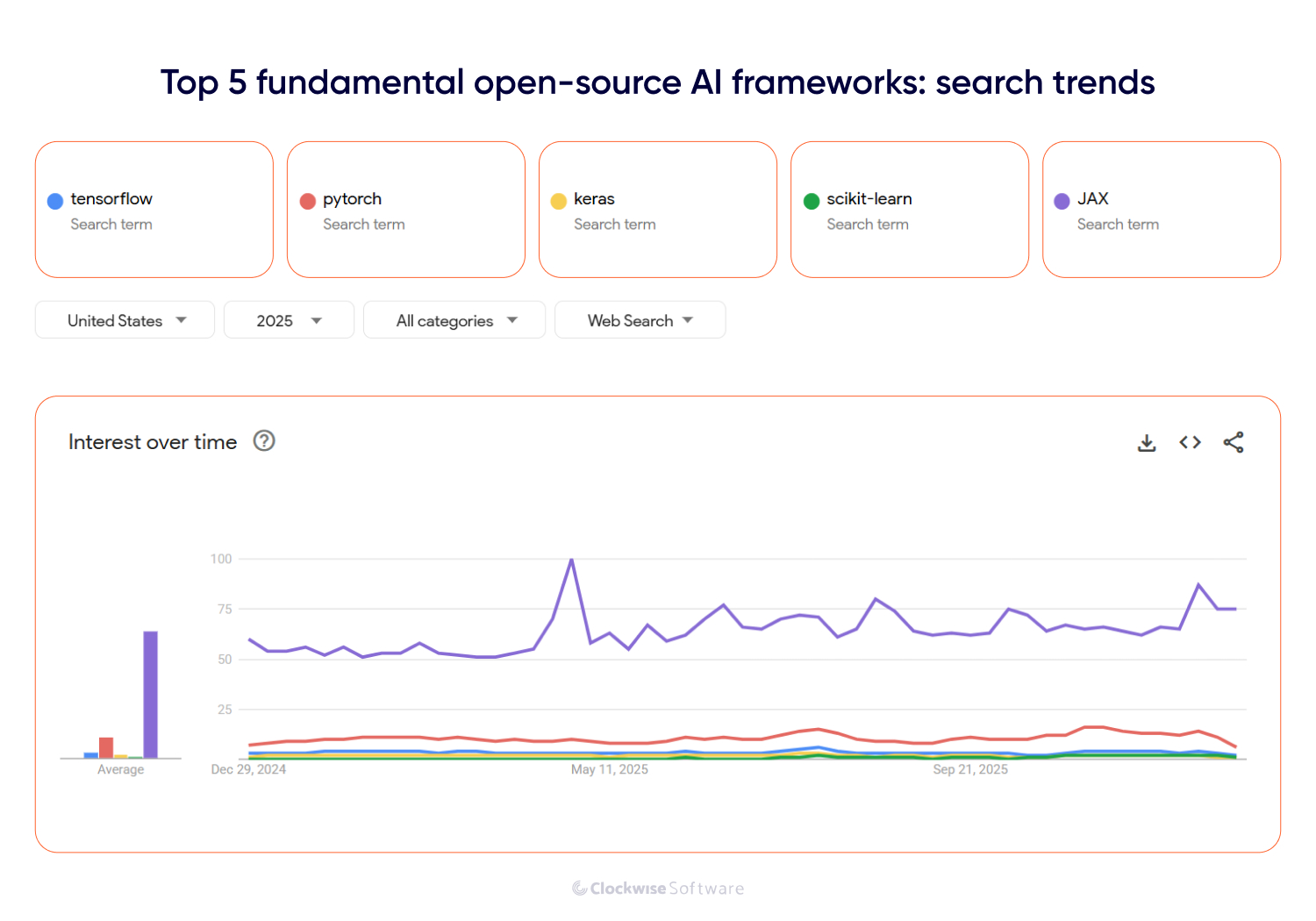Download the Interest over time chart data
1316x921 pixels.
tap(1147, 443)
